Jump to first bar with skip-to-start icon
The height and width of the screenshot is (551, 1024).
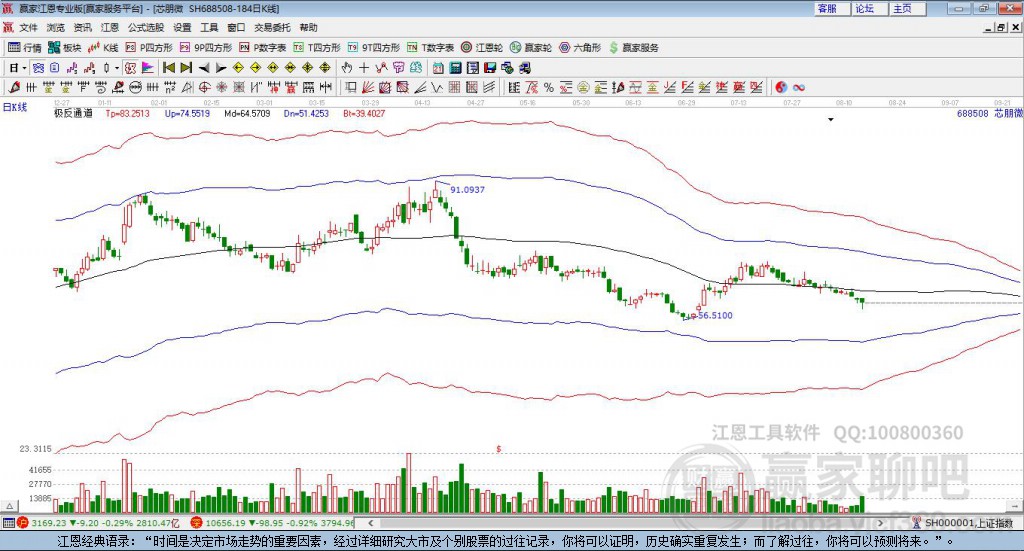click(x=168, y=68)
